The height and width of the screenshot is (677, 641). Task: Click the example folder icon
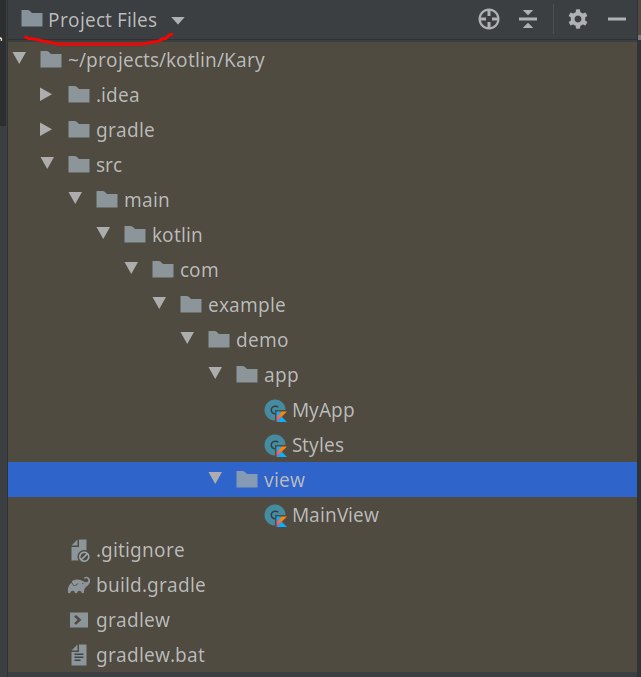191,304
